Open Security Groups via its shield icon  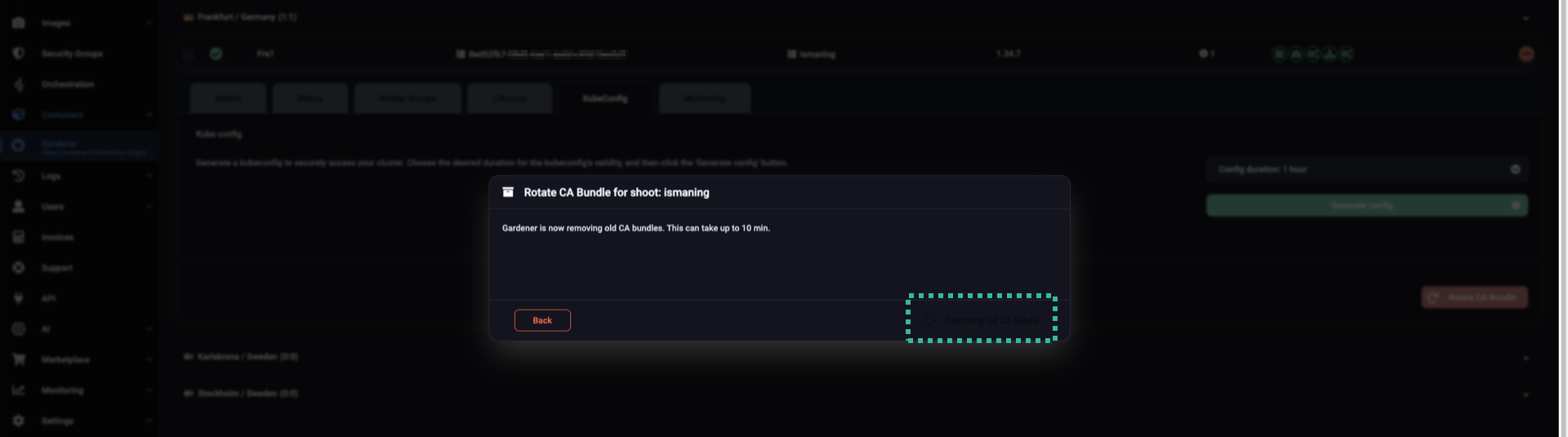tap(18, 53)
